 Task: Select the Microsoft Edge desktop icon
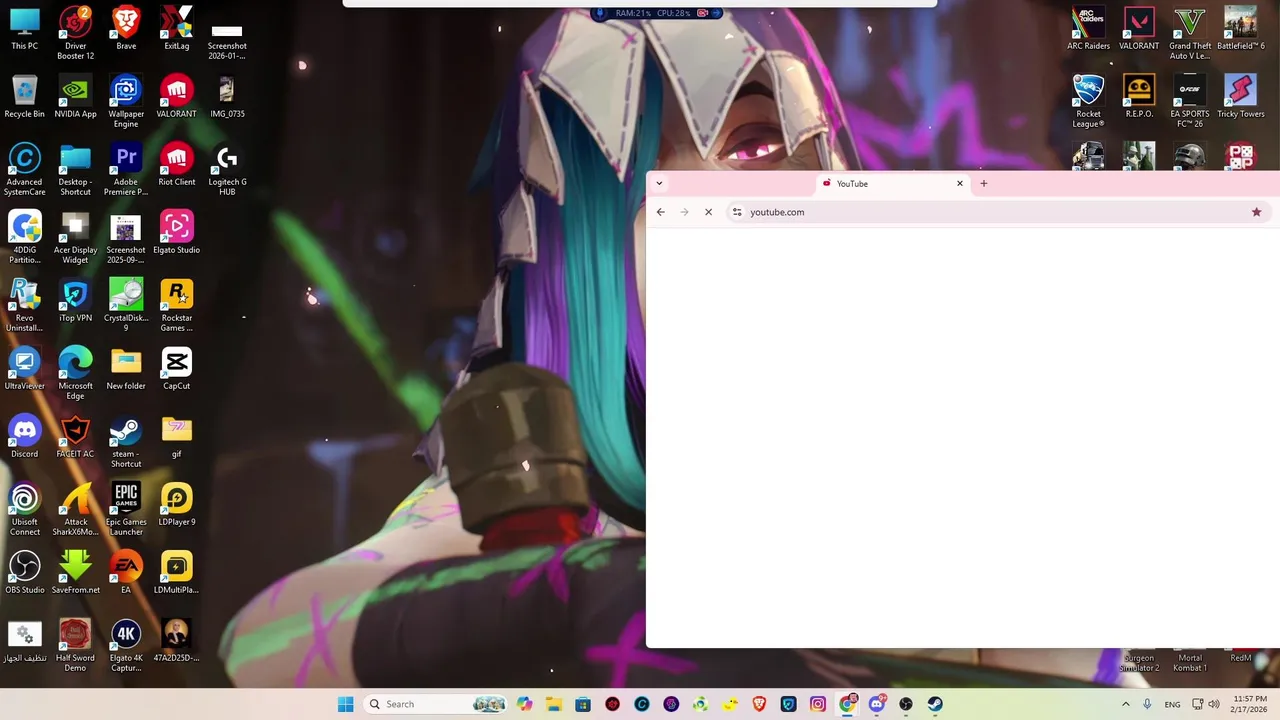pyautogui.click(x=75, y=372)
